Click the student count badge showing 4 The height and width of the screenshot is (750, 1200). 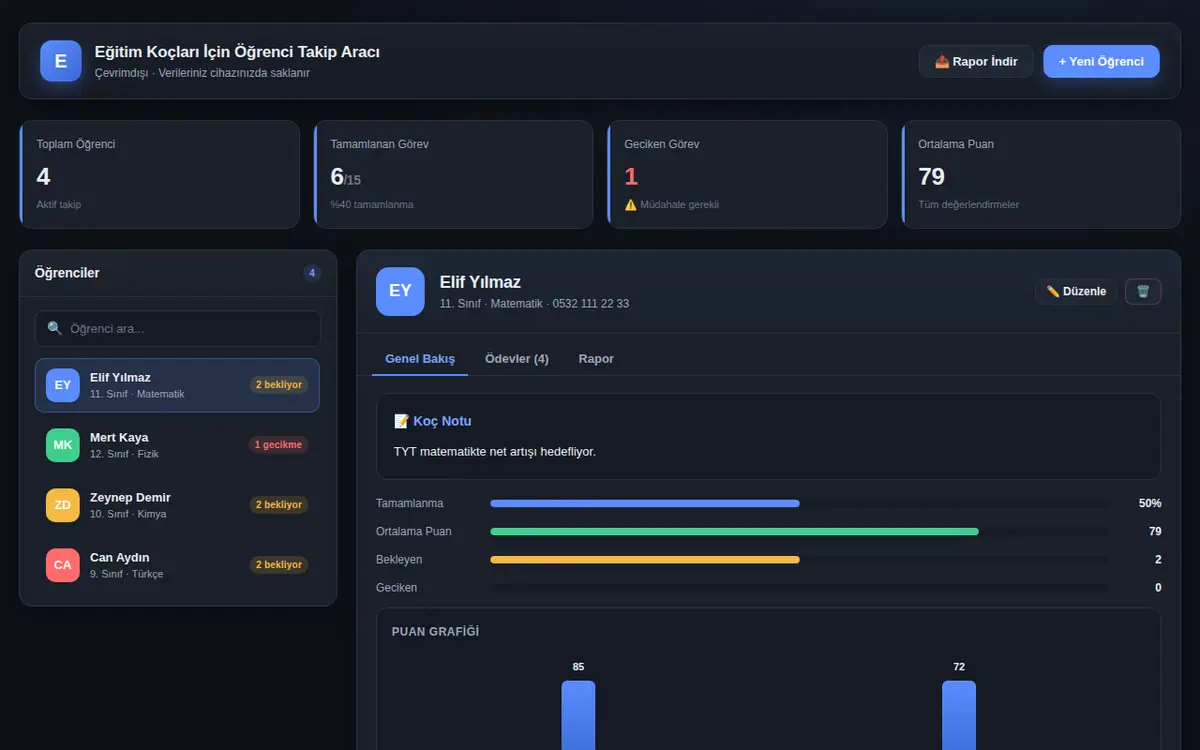pyautogui.click(x=312, y=273)
